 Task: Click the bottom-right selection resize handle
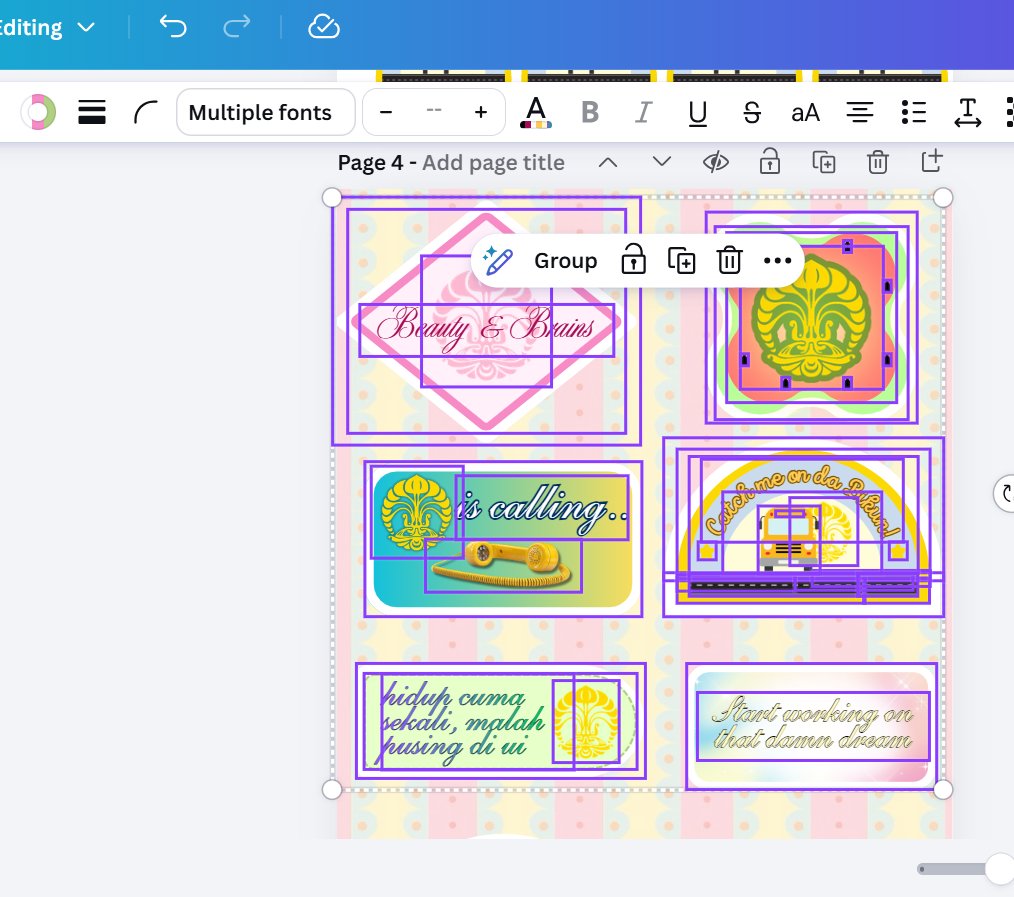point(943,789)
